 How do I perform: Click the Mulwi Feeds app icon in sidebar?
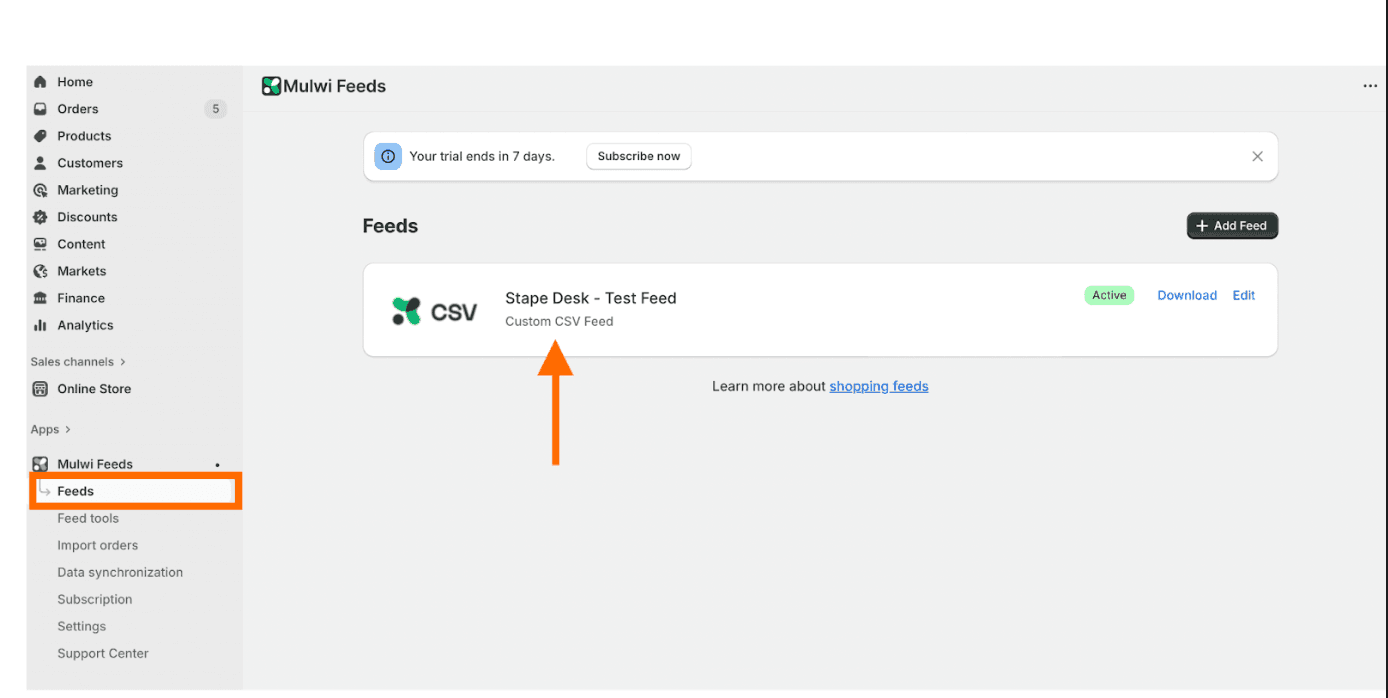(x=40, y=463)
